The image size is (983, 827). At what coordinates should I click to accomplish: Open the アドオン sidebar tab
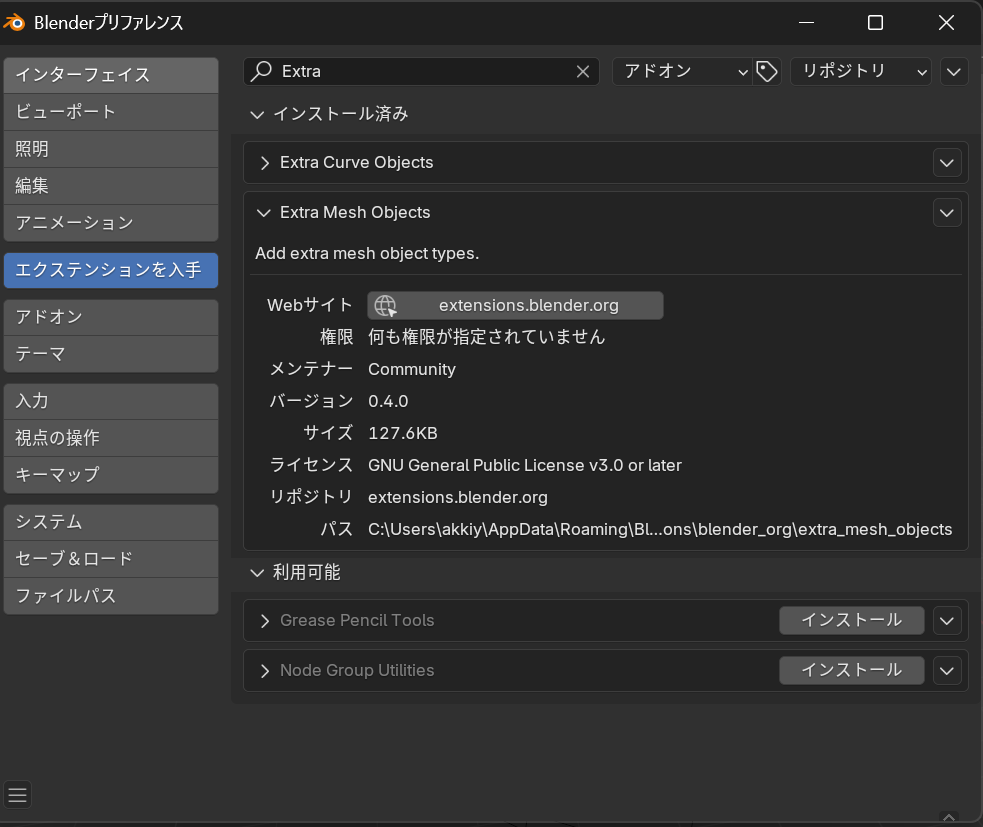[111, 317]
